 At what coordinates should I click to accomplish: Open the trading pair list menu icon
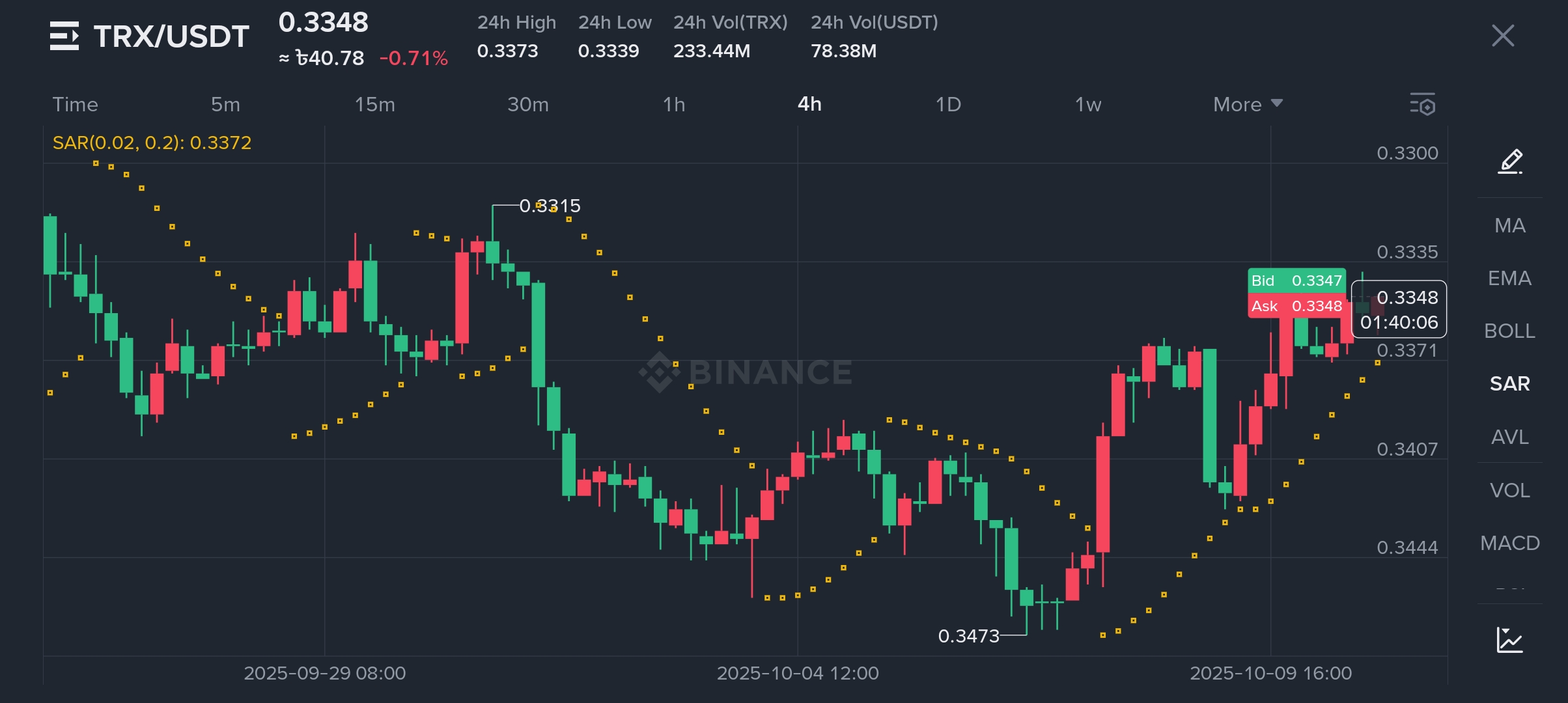click(x=64, y=36)
